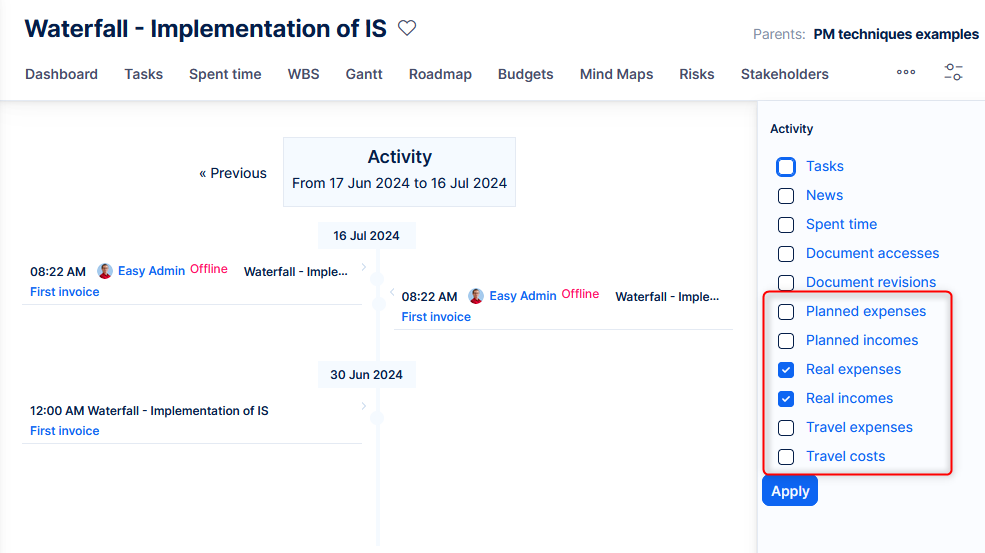This screenshot has height=553, width=985.
Task: Click Easy Admin avatar in left entry
Action: [105, 271]
